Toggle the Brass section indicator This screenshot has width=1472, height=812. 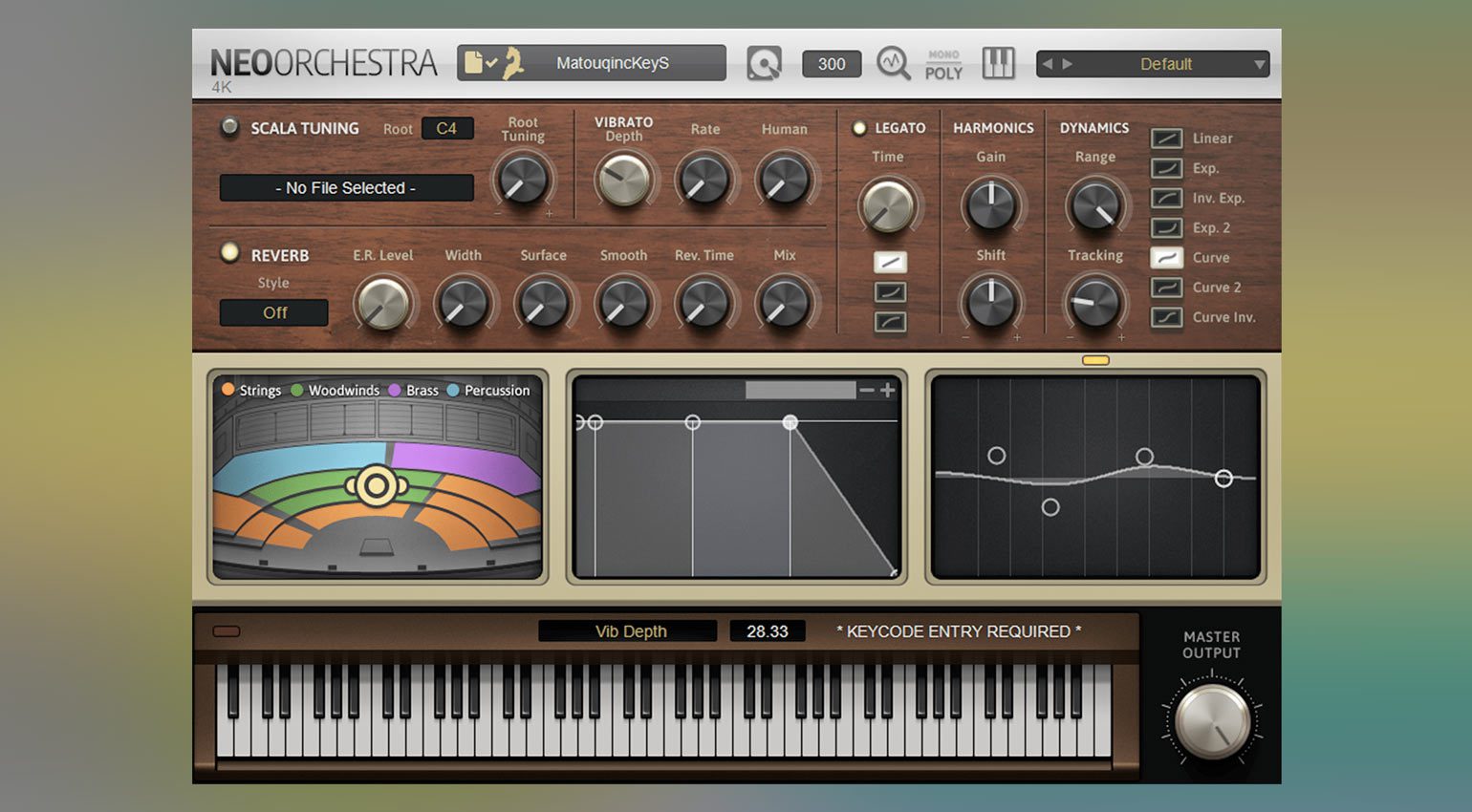[395, 390]
